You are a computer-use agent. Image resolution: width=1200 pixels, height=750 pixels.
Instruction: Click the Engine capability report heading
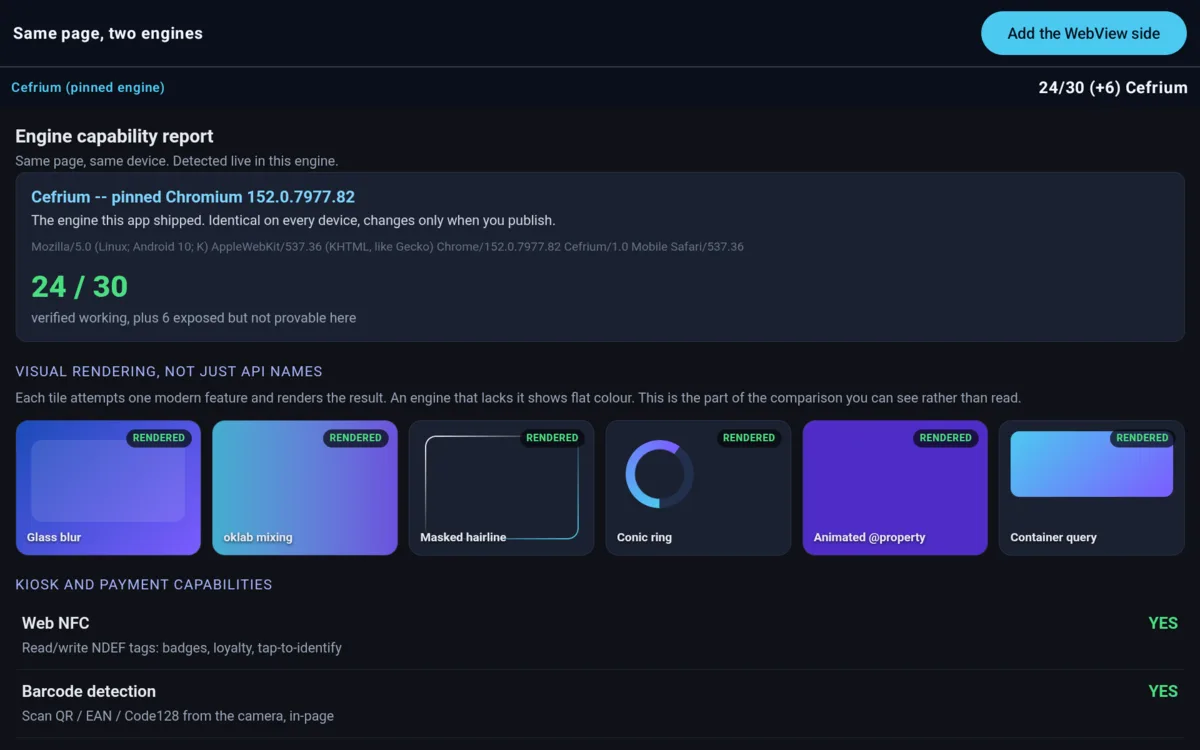coord(114,136)
